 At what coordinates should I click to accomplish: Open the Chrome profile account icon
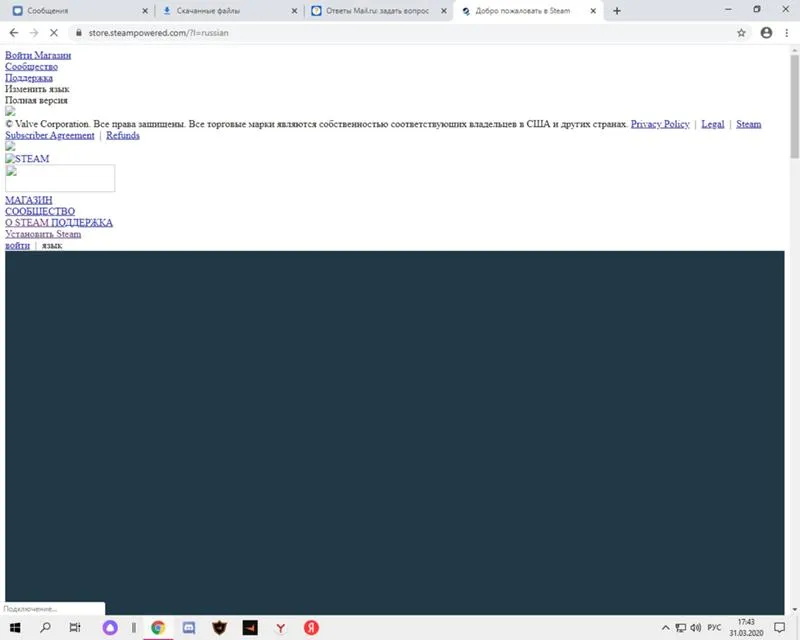(766, 33)
